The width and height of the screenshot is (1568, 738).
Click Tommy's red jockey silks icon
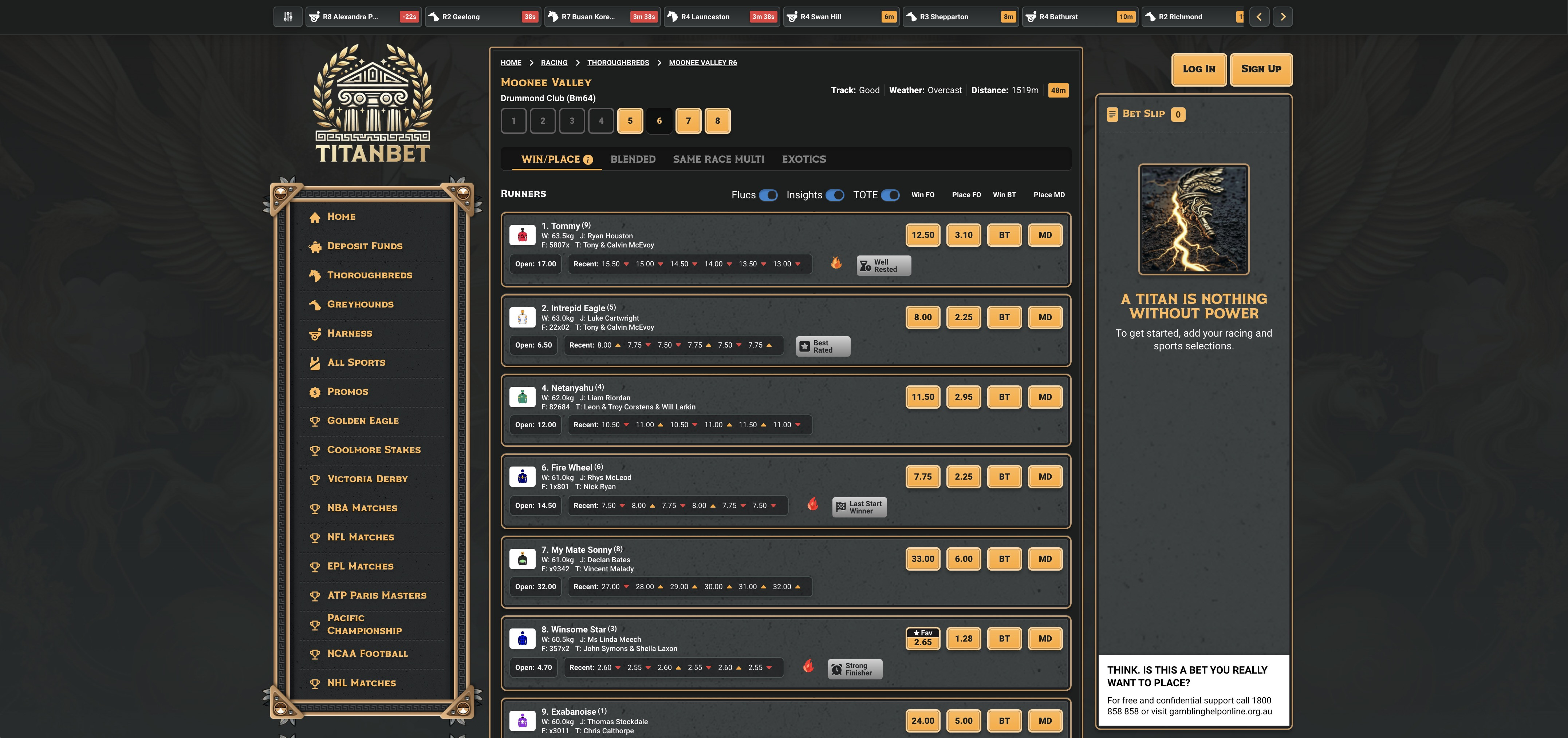click(522, 235)
